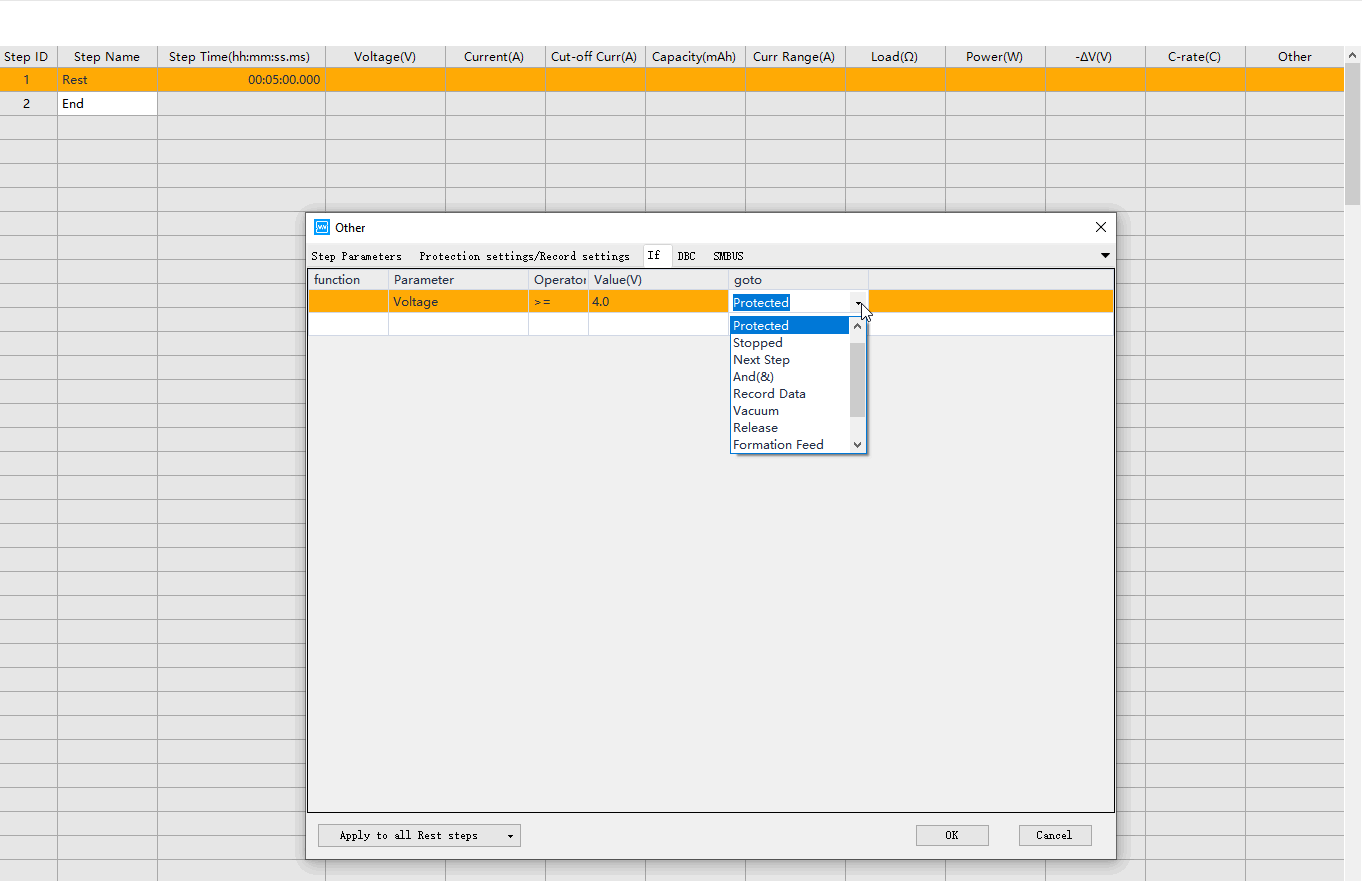Select Record Data goto option
1362x881 pixels.
(x=769, y=394)
